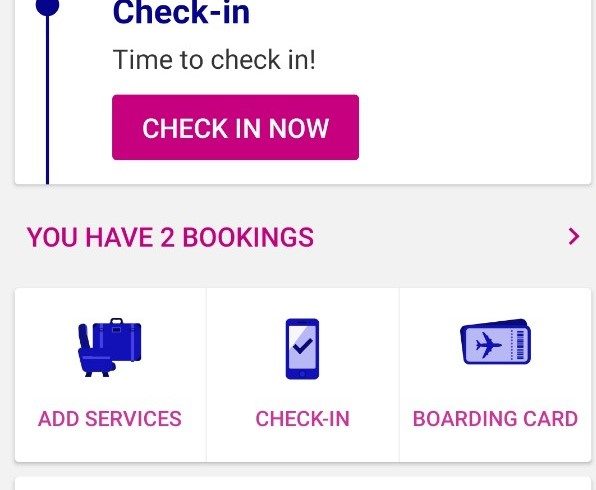Tap the CHECK IN NOW button
This screenshot has width=596, height=490.
[x=235, y=127]
